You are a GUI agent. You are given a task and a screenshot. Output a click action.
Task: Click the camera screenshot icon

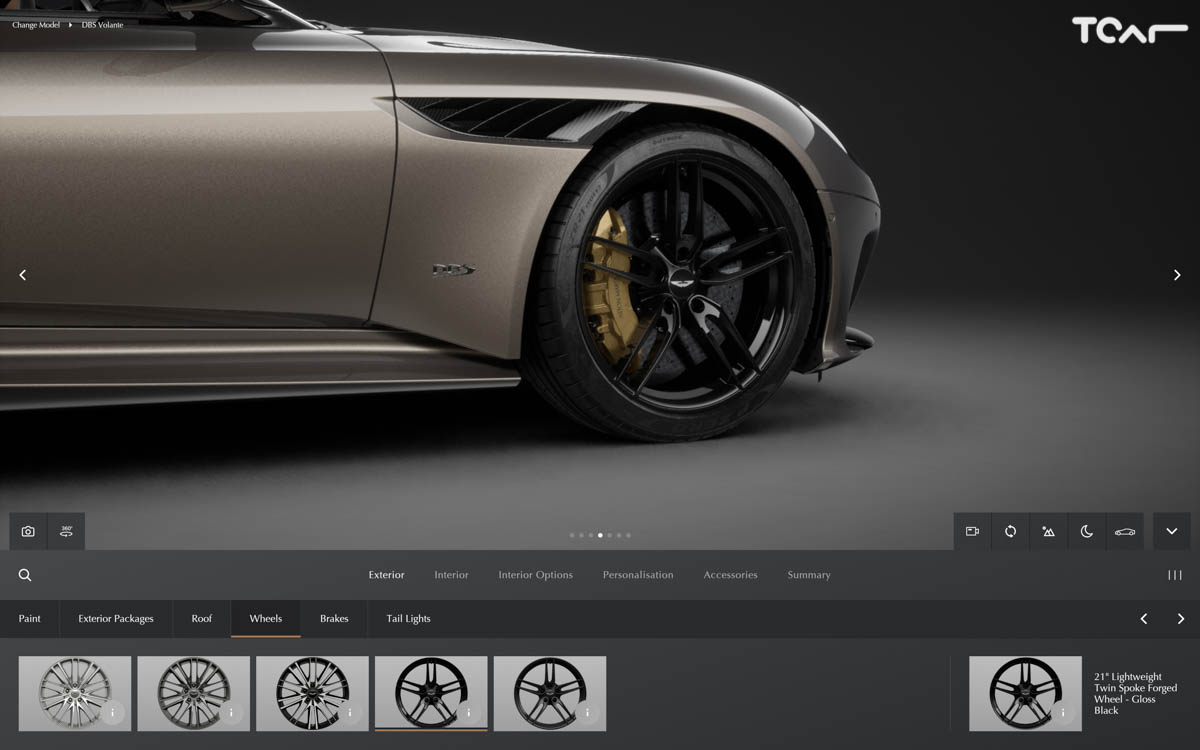[28, 532]
